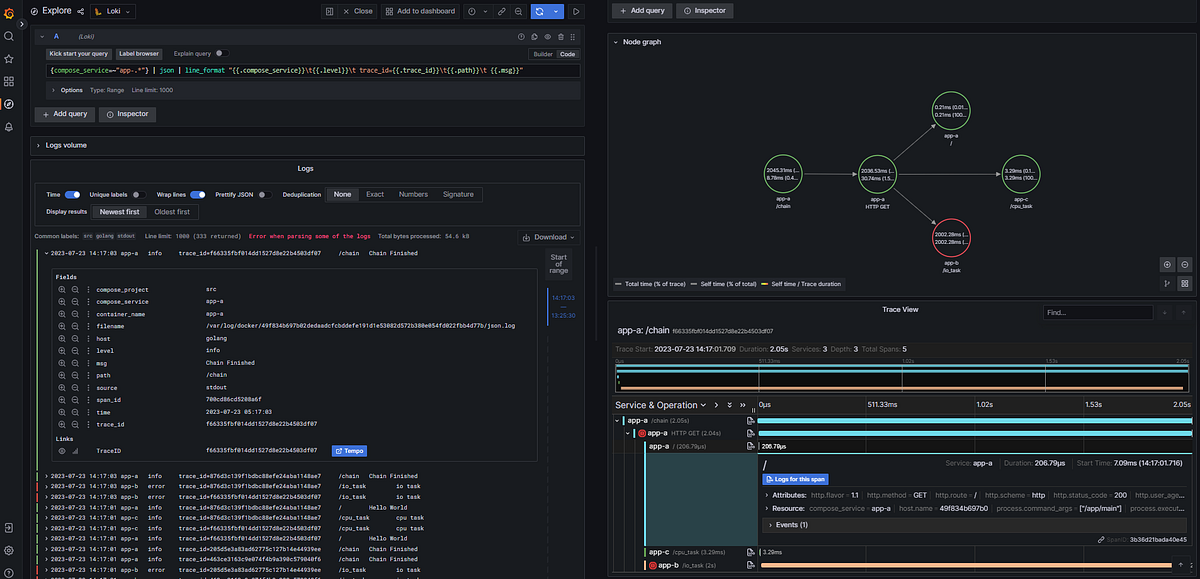Open Explore from the left sidebar compass icon
Image resolution: width=1200 pixels, height=579 pixels.
(x=10, y=103)
